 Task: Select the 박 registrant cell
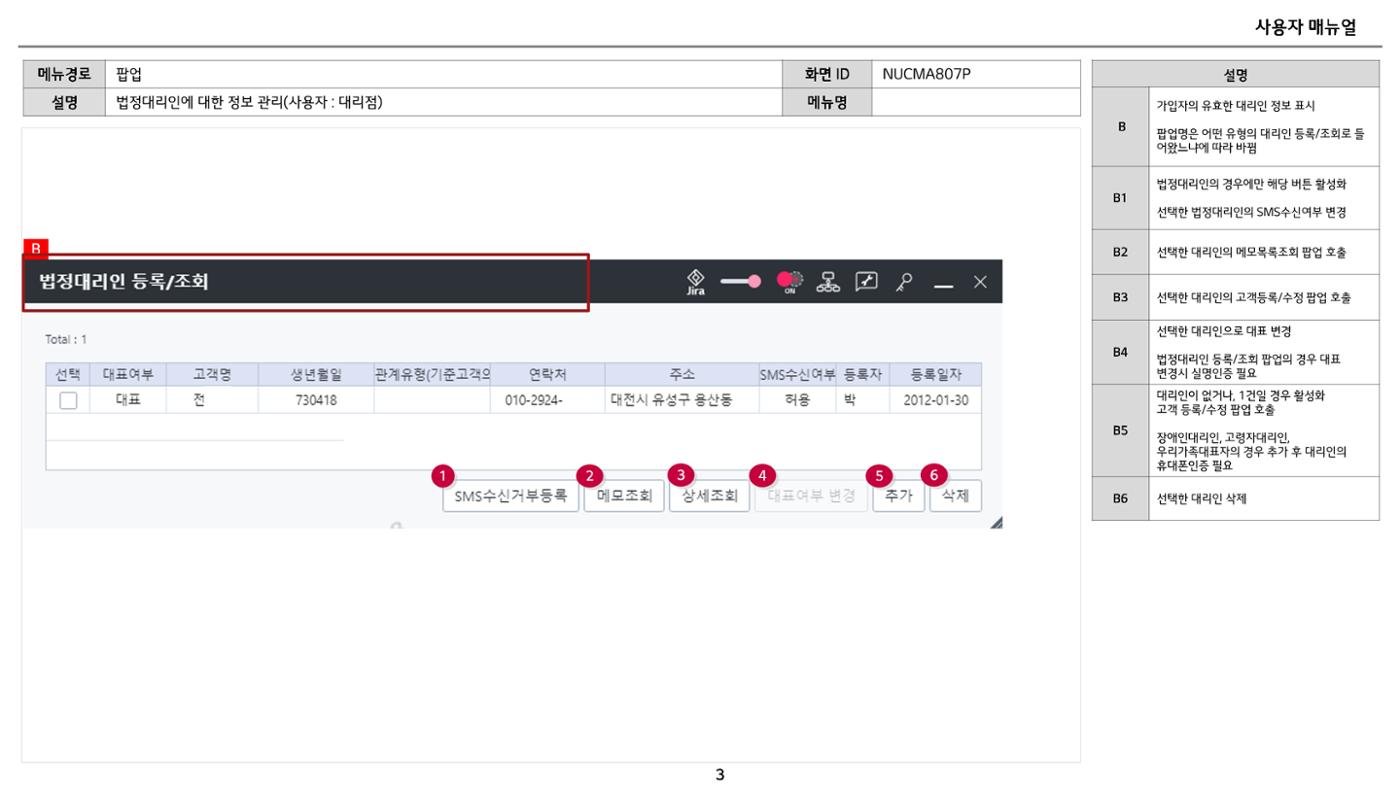click(x=862, y=400)
